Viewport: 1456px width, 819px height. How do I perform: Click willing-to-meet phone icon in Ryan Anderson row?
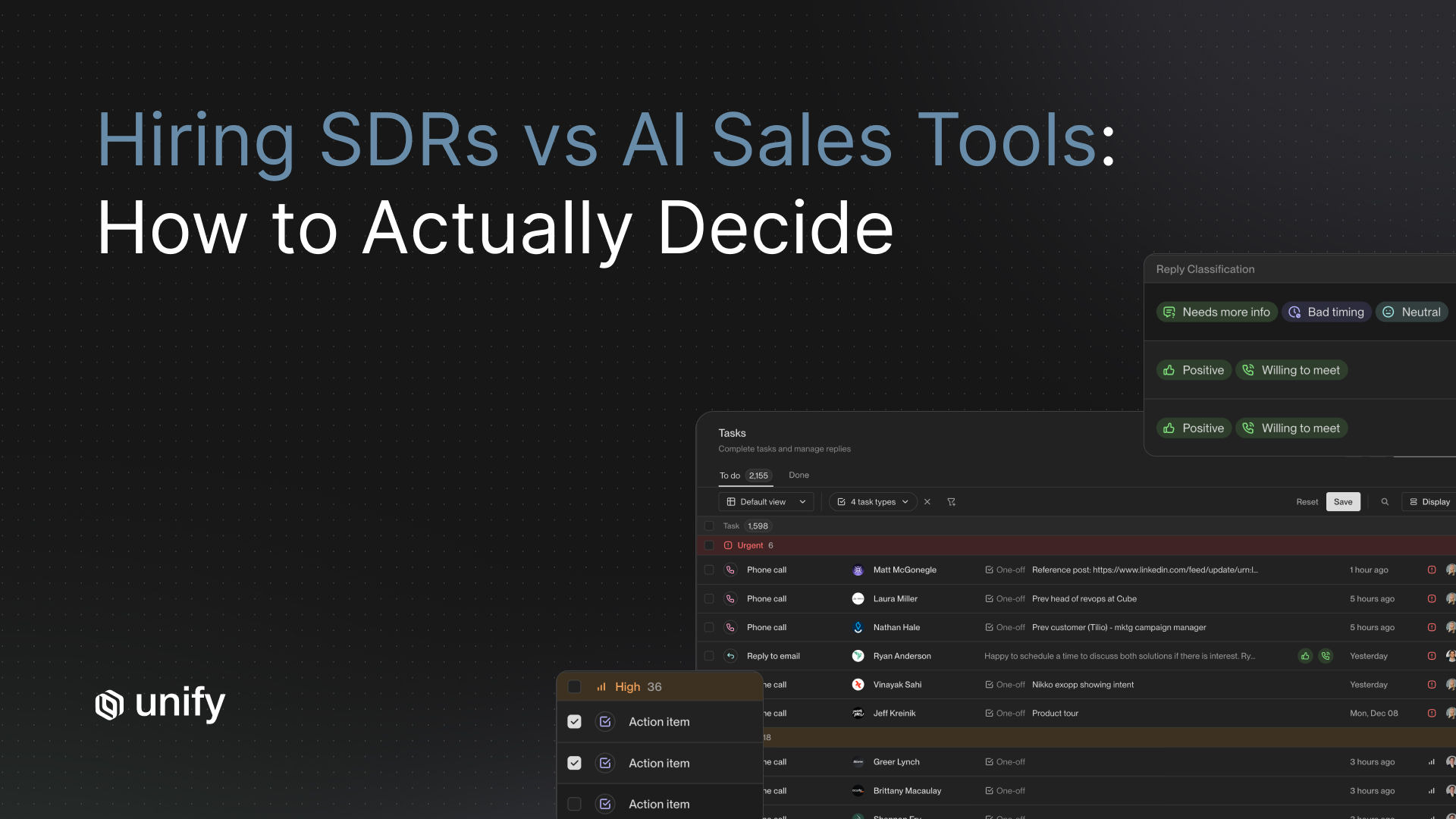tap(1326, 657)
